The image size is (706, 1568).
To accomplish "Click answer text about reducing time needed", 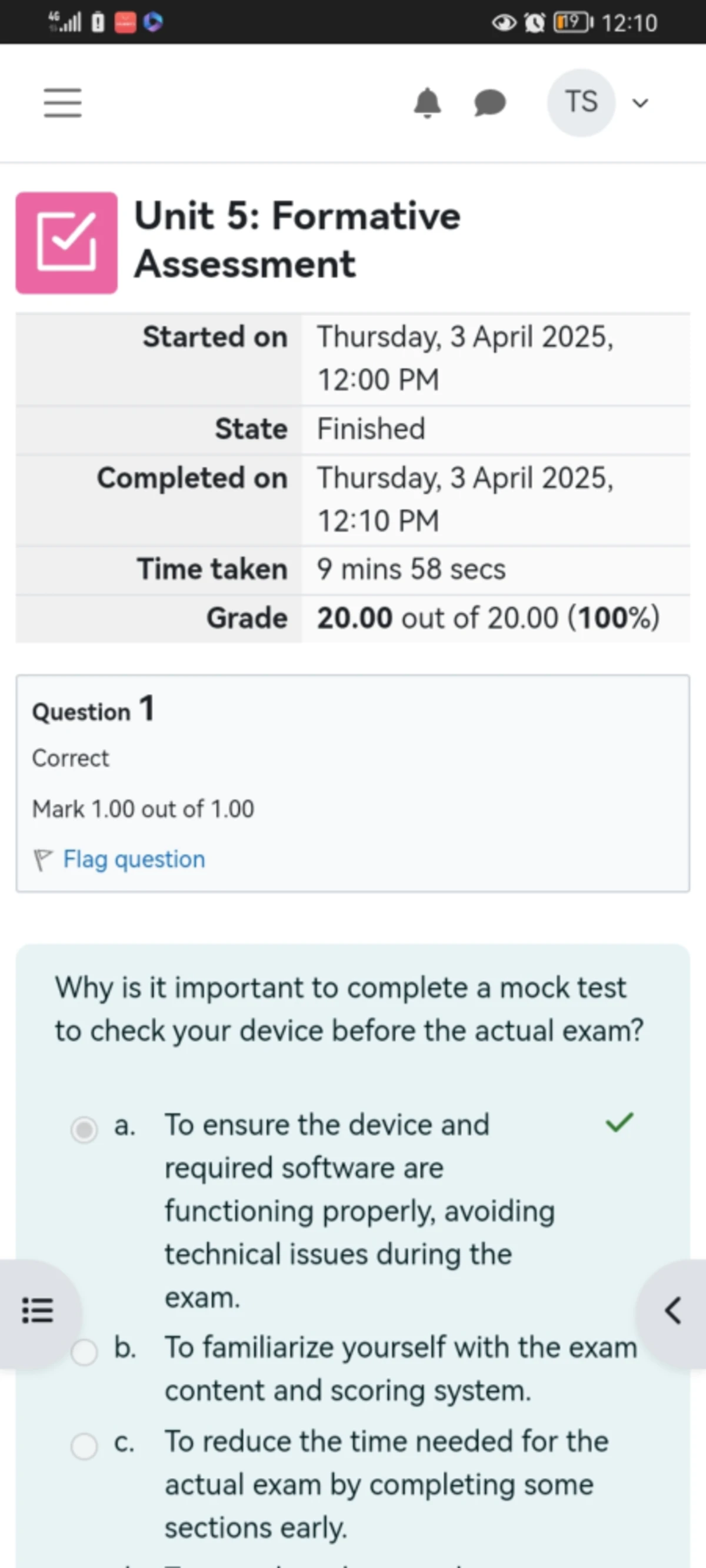I will (386, 1484).
